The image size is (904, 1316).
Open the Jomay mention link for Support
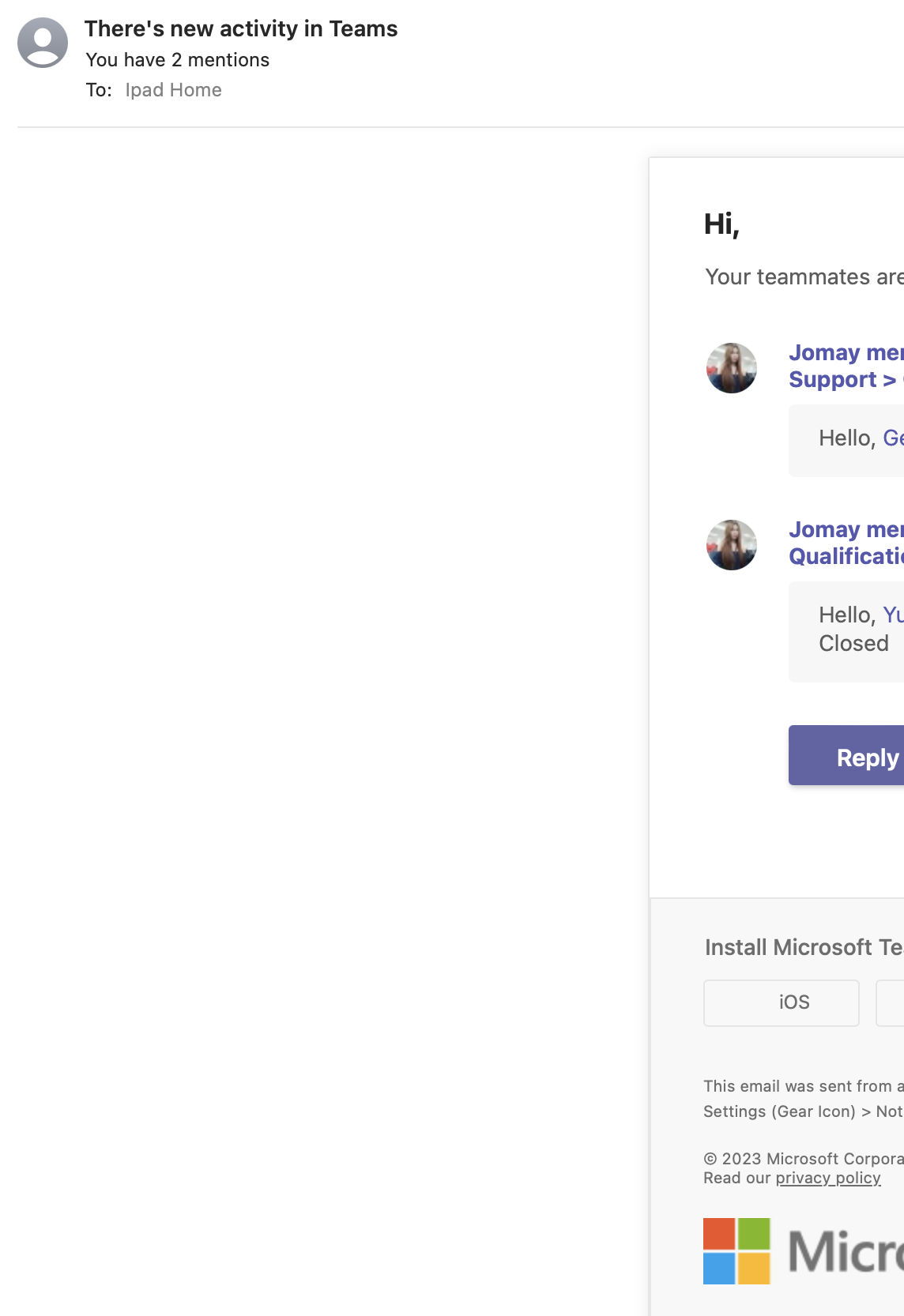pyautogui.click(x=846, y=366)
